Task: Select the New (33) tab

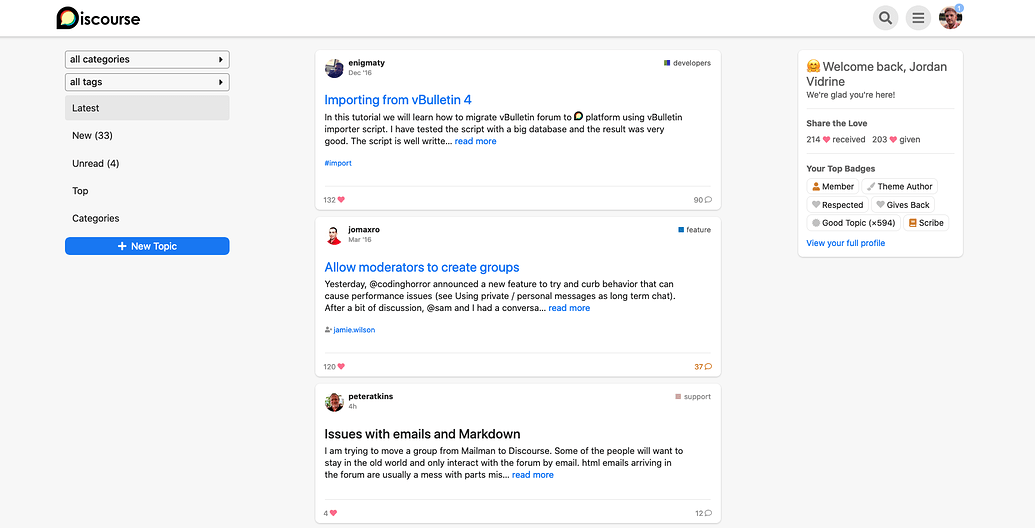Action: point(92,136)
